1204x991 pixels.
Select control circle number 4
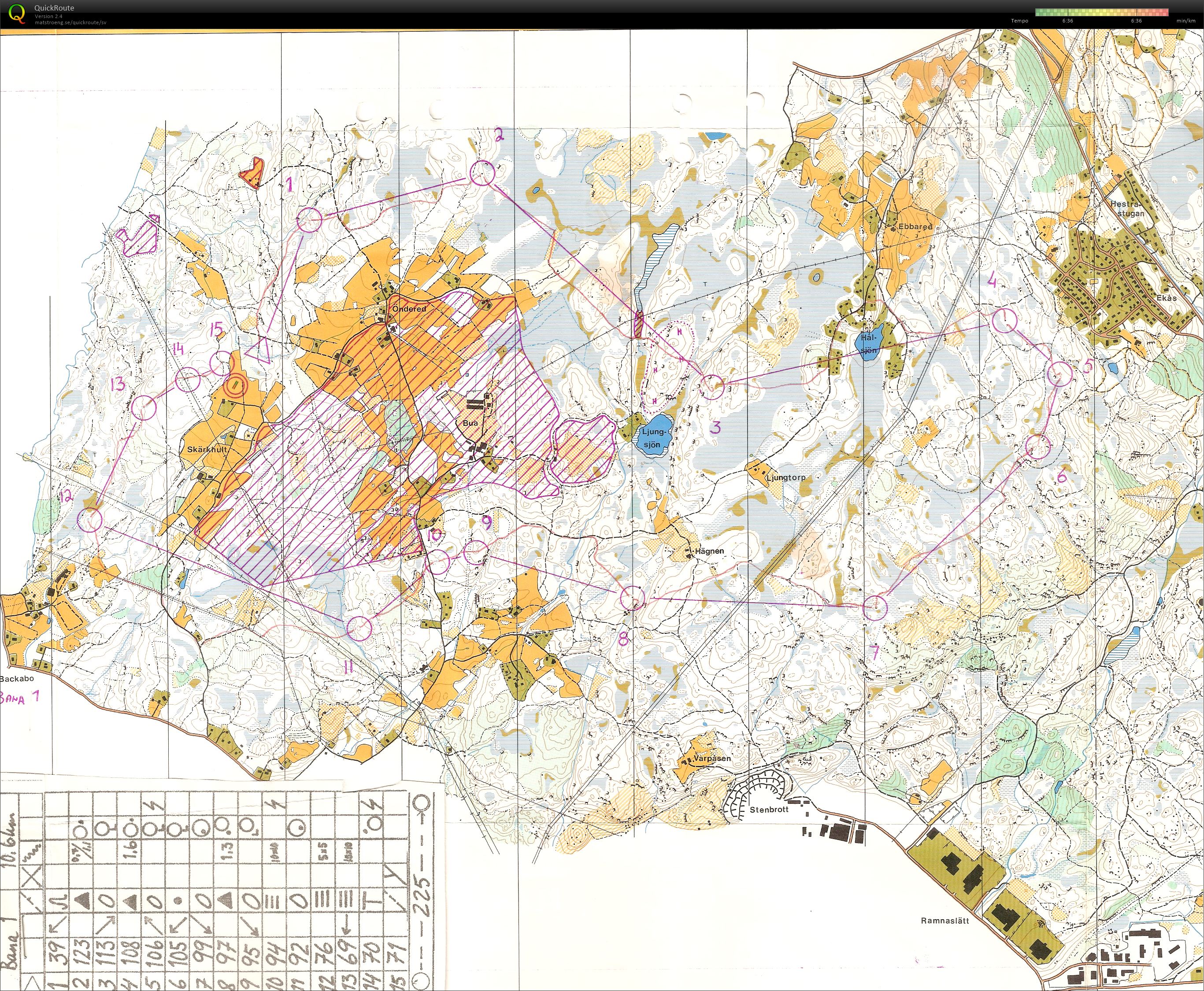(x=1004, y=320)
